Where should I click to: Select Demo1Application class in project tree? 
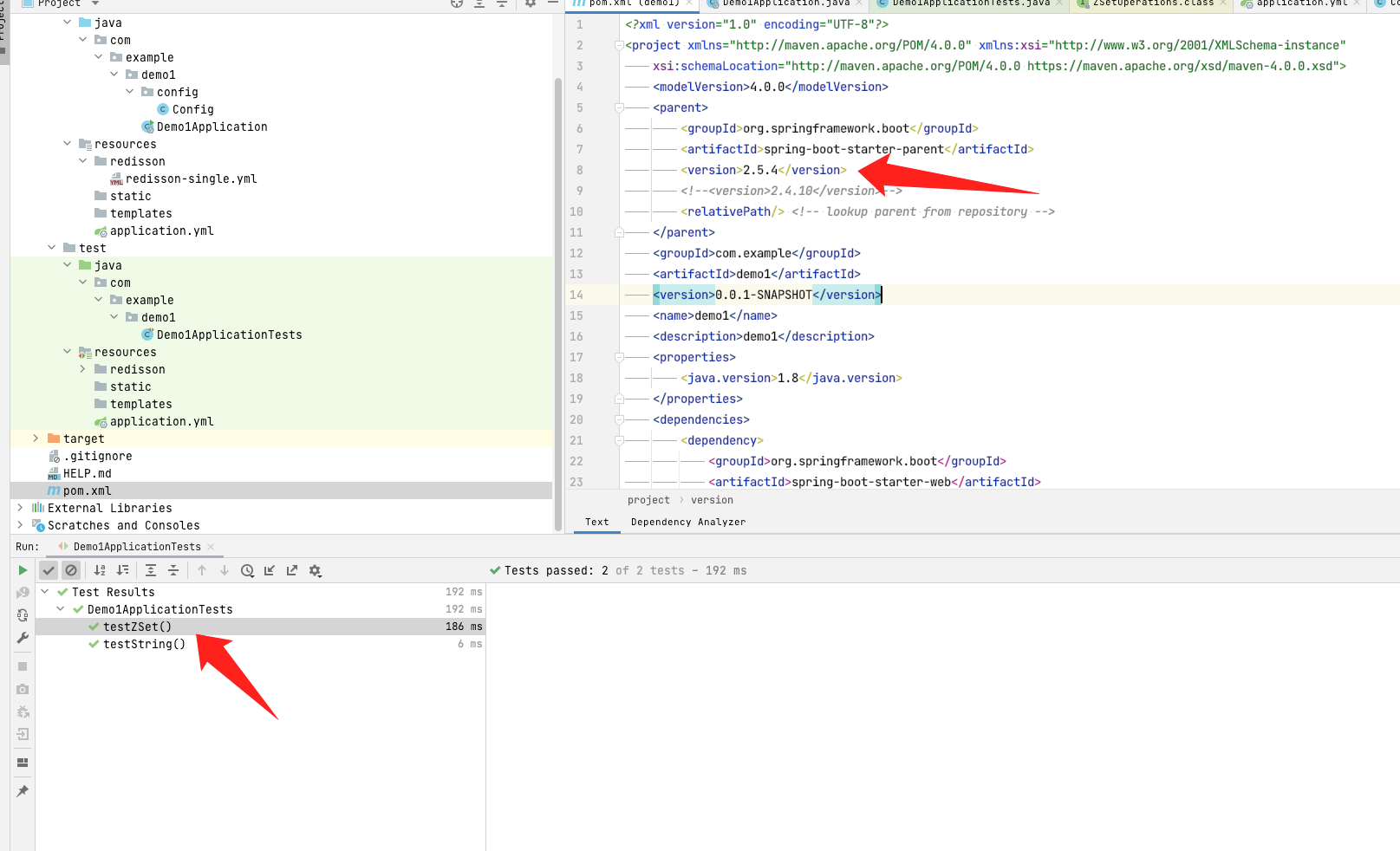205,127
